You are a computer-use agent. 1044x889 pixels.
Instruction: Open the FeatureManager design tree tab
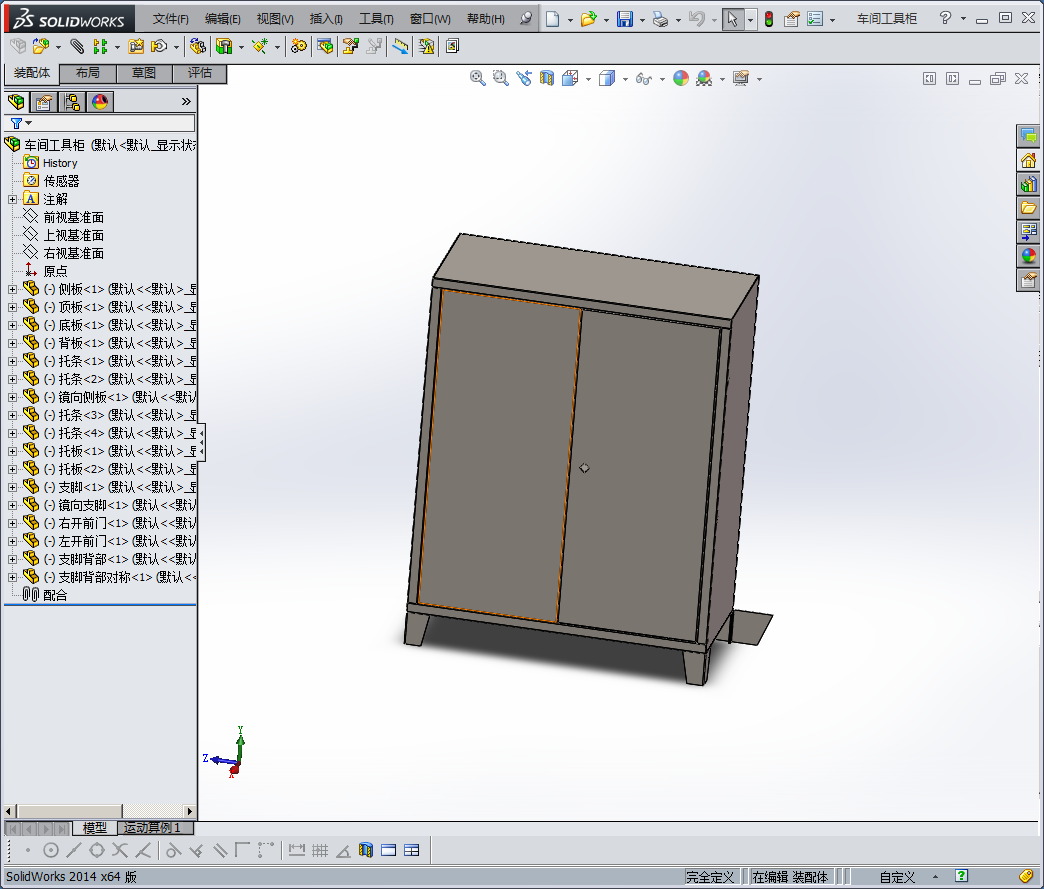tap(16, 102)
